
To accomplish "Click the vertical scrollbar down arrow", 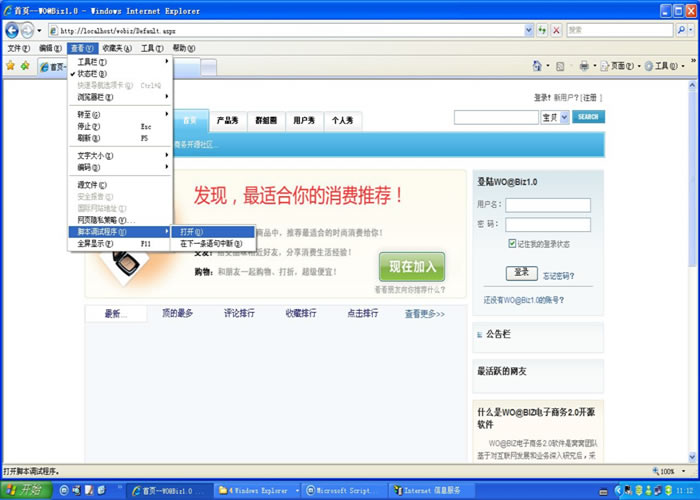I will coord(692,457).
